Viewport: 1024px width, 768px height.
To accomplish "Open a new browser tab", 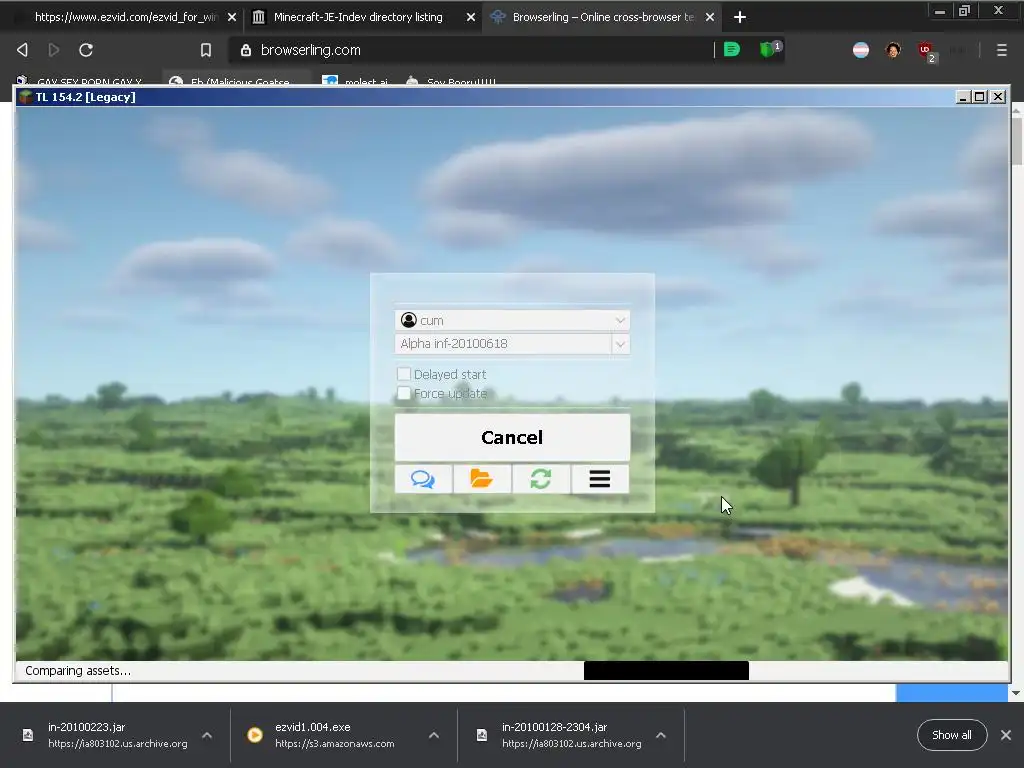I will pos(740,17).
